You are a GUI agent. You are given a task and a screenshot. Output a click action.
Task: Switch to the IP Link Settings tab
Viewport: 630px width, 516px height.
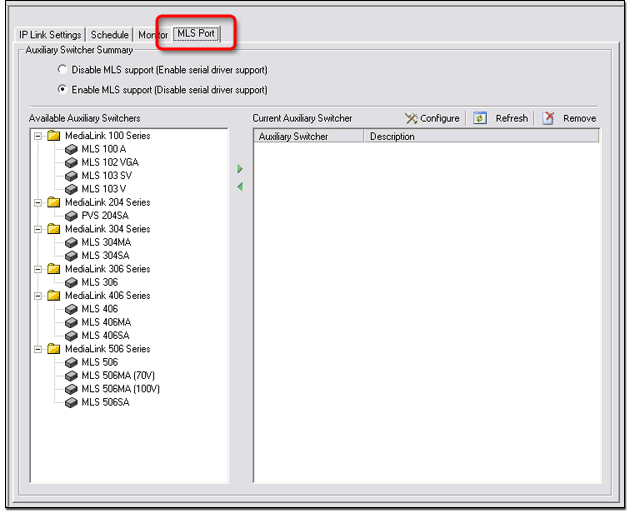(50, 35)
